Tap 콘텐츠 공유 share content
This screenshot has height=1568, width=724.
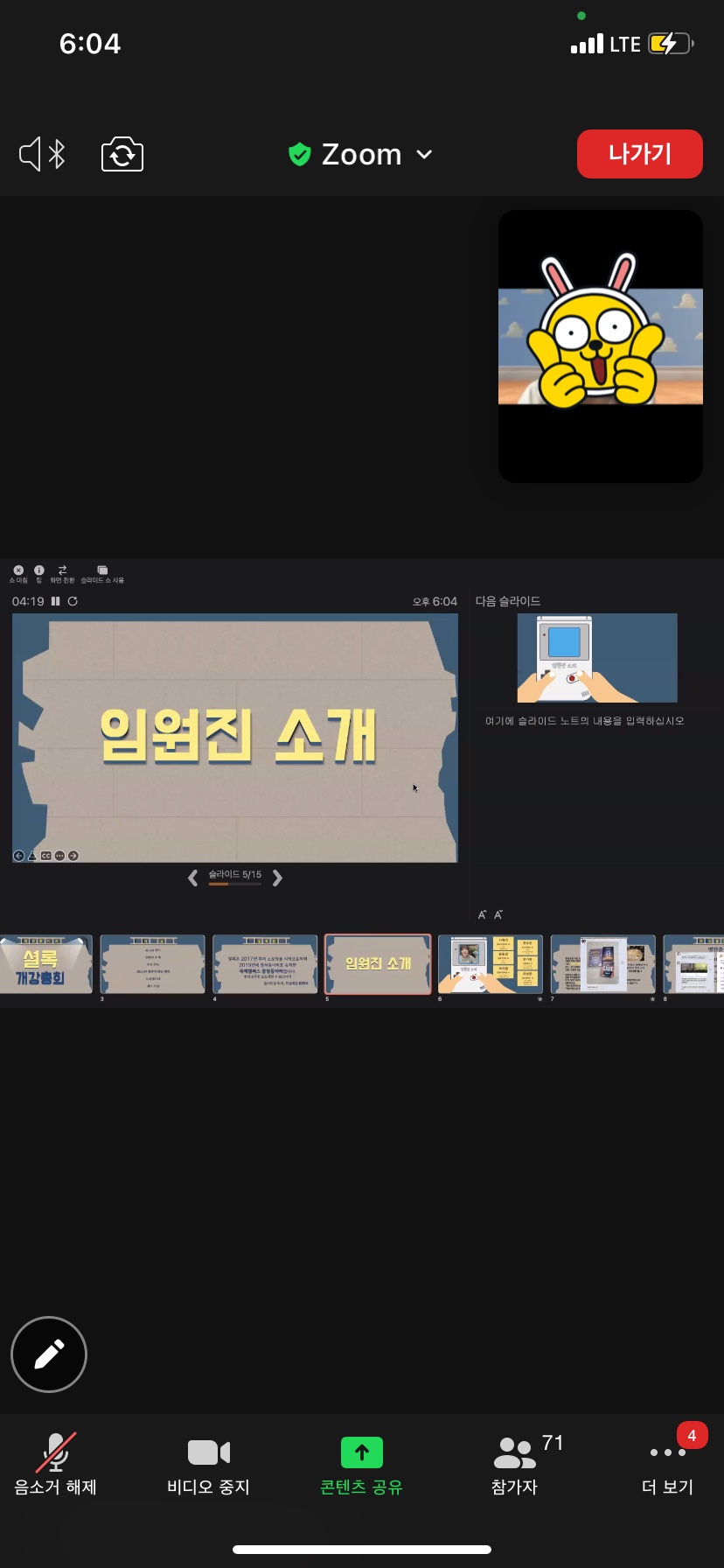361,1464
